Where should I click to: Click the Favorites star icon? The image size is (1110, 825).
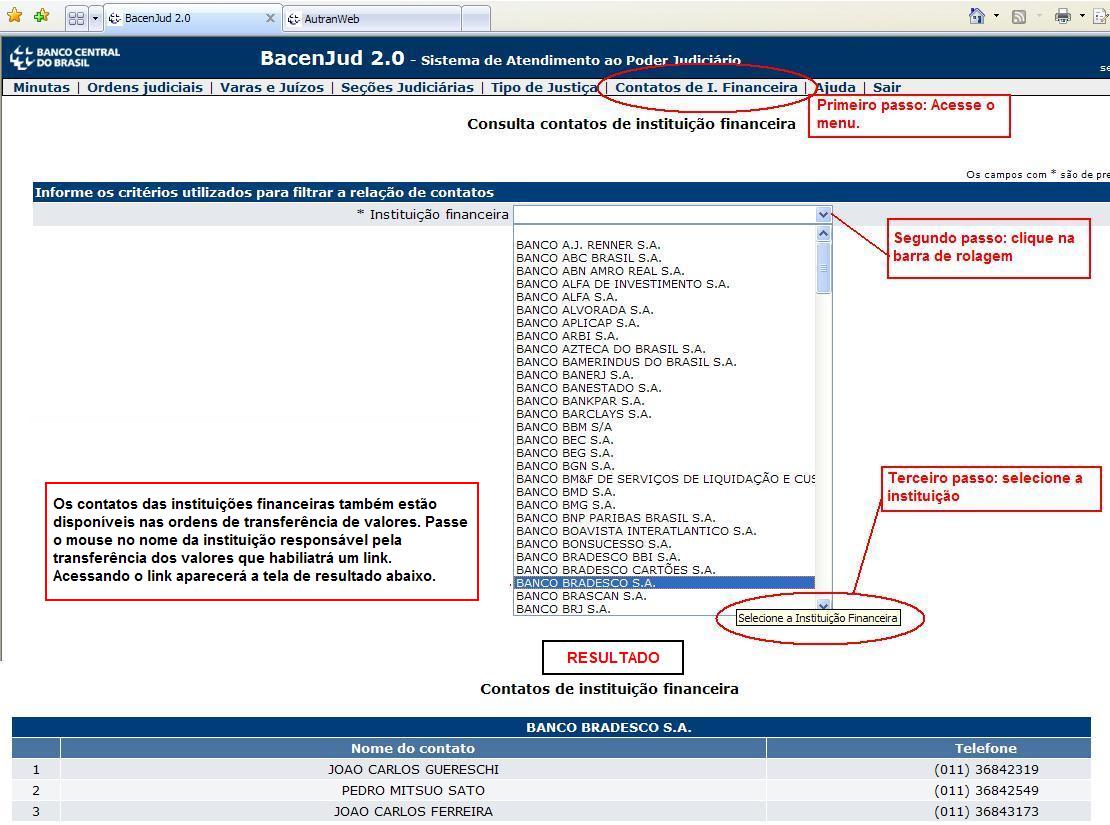point(14,15)
